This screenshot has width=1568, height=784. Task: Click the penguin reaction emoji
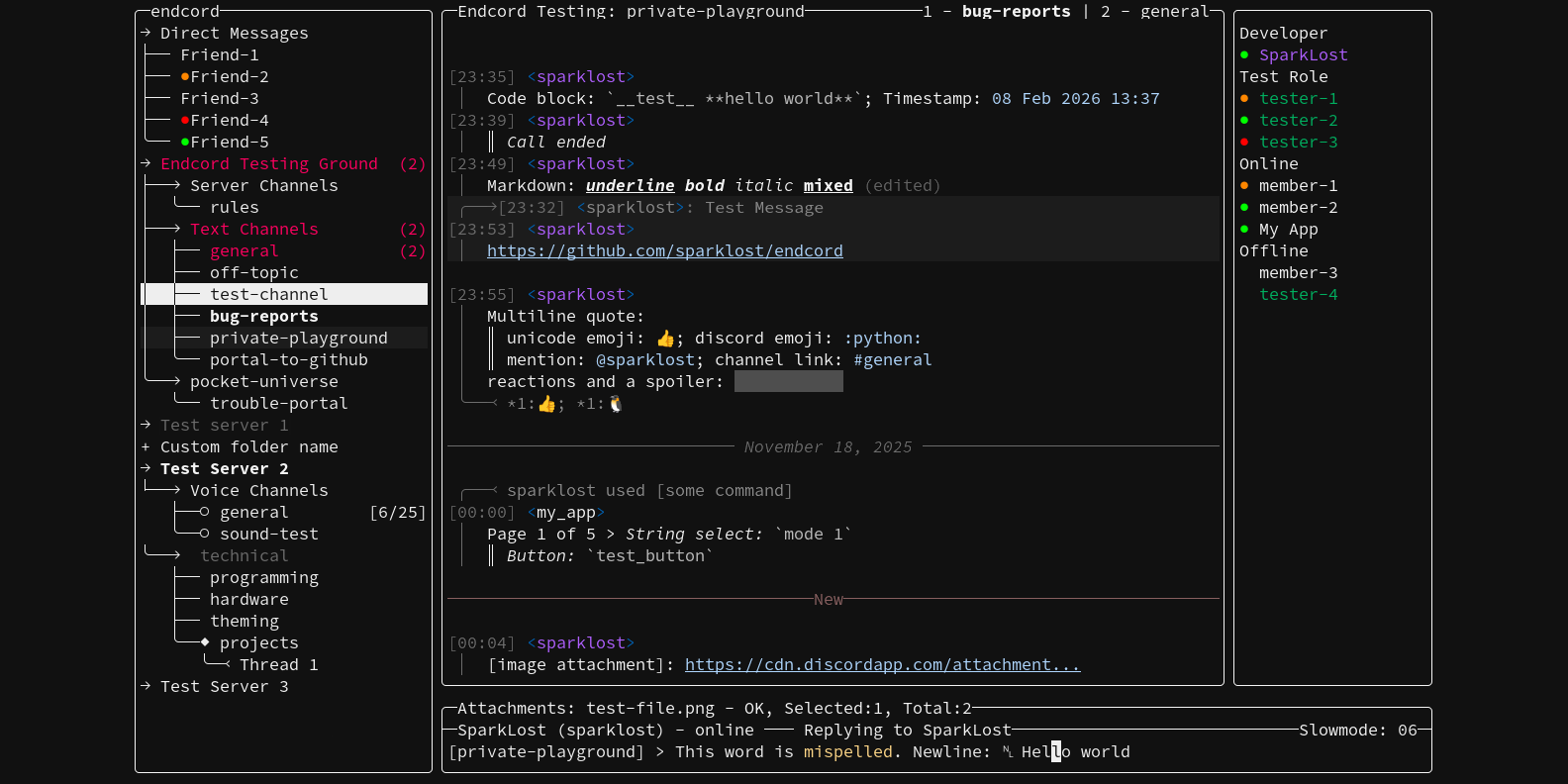click(x=616, y=404)
